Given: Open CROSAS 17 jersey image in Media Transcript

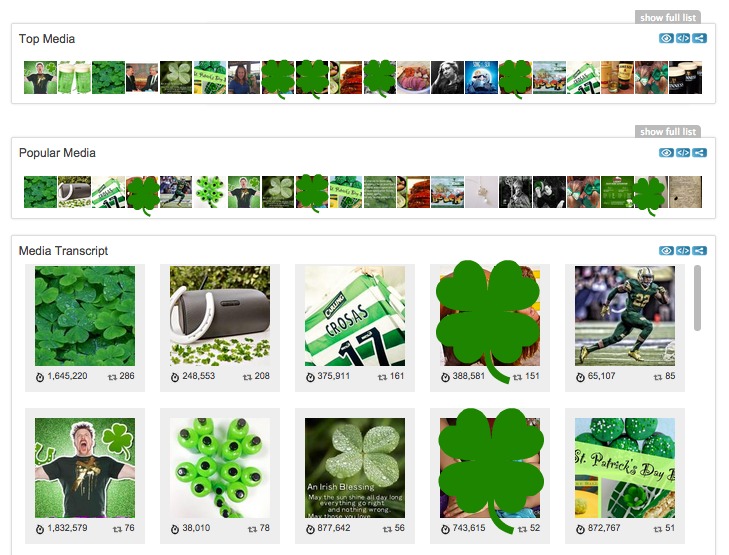Looking at the screenshot, I should [355, 316].
